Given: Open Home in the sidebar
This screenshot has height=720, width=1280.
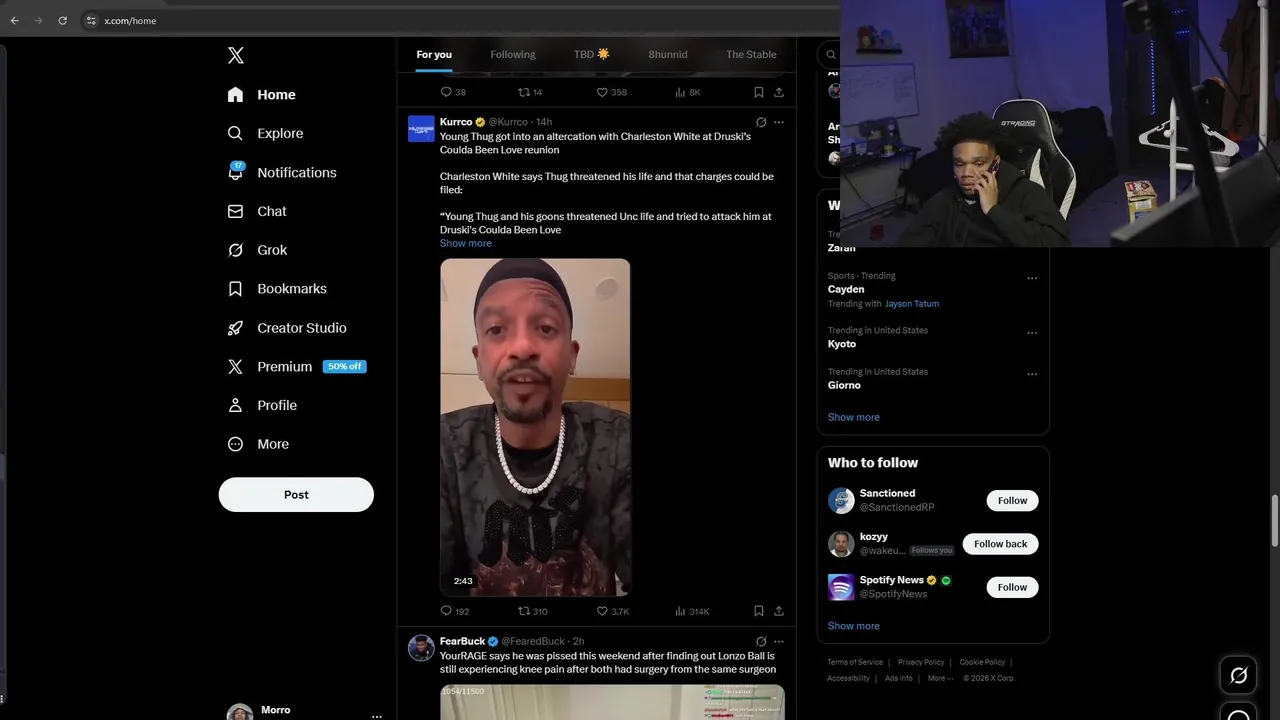Looking at the screenshot, I should (262, 94).
